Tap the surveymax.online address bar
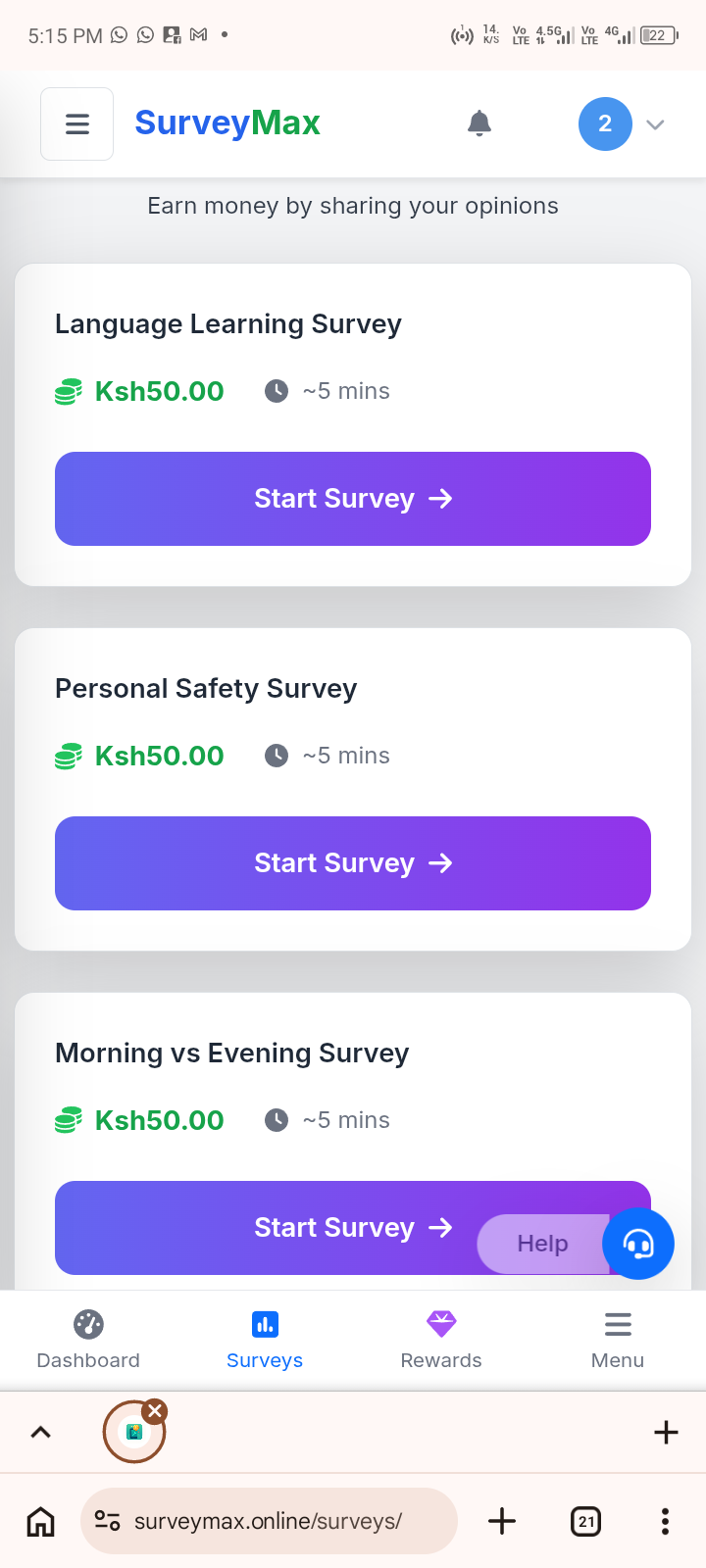The height and width of the screenshot is (1568, 706). point(269,1521)
